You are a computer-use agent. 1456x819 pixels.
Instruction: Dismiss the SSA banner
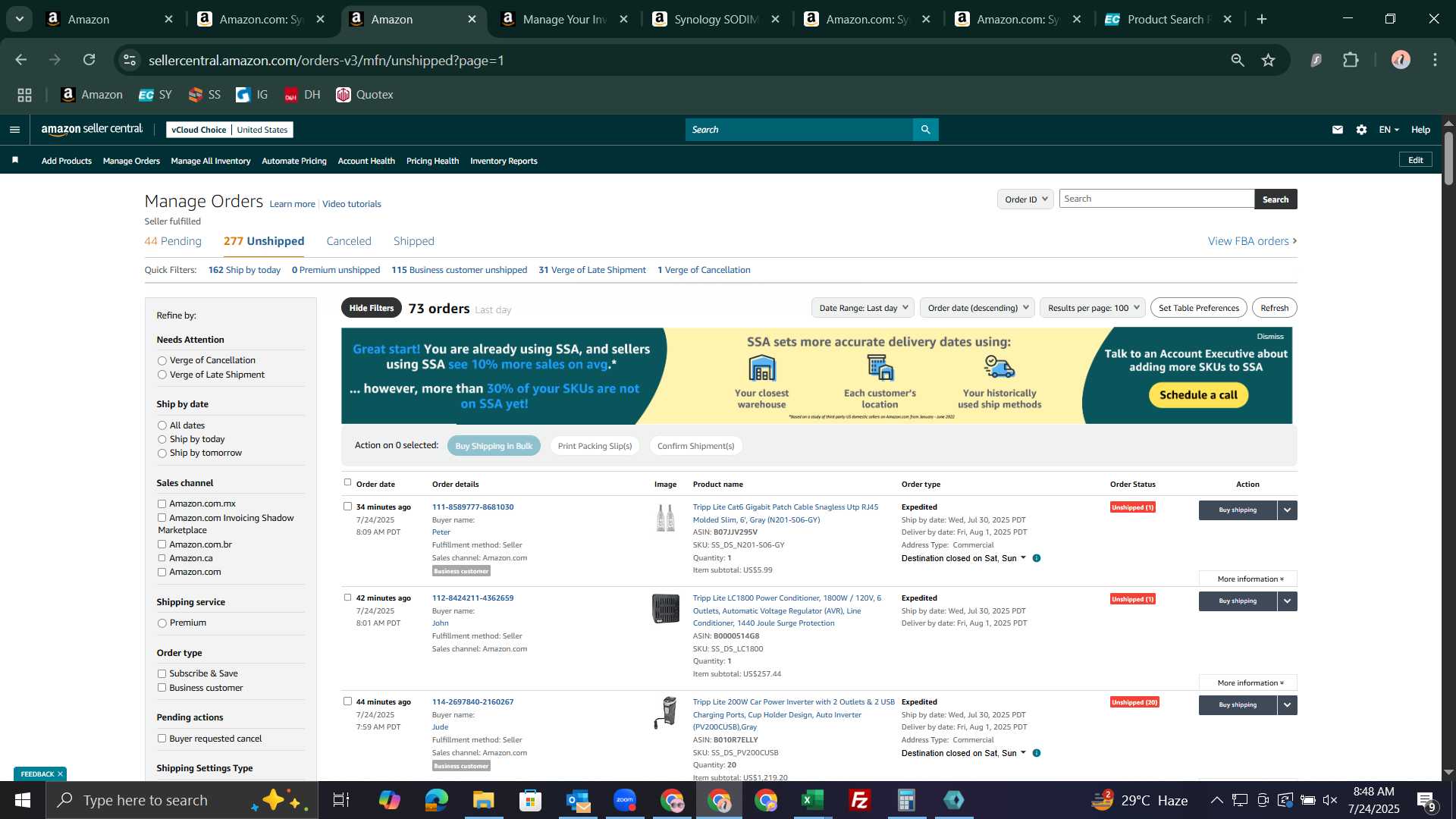pos(1270,337)
